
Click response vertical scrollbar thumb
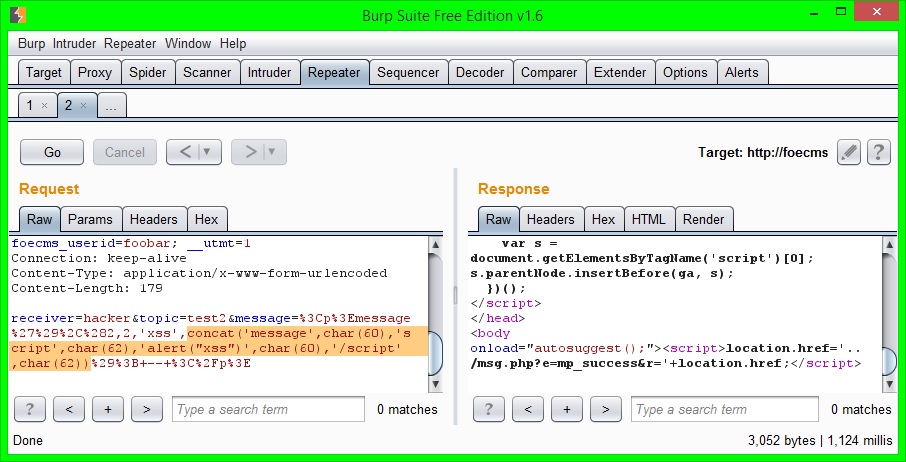tap(889, 361)
